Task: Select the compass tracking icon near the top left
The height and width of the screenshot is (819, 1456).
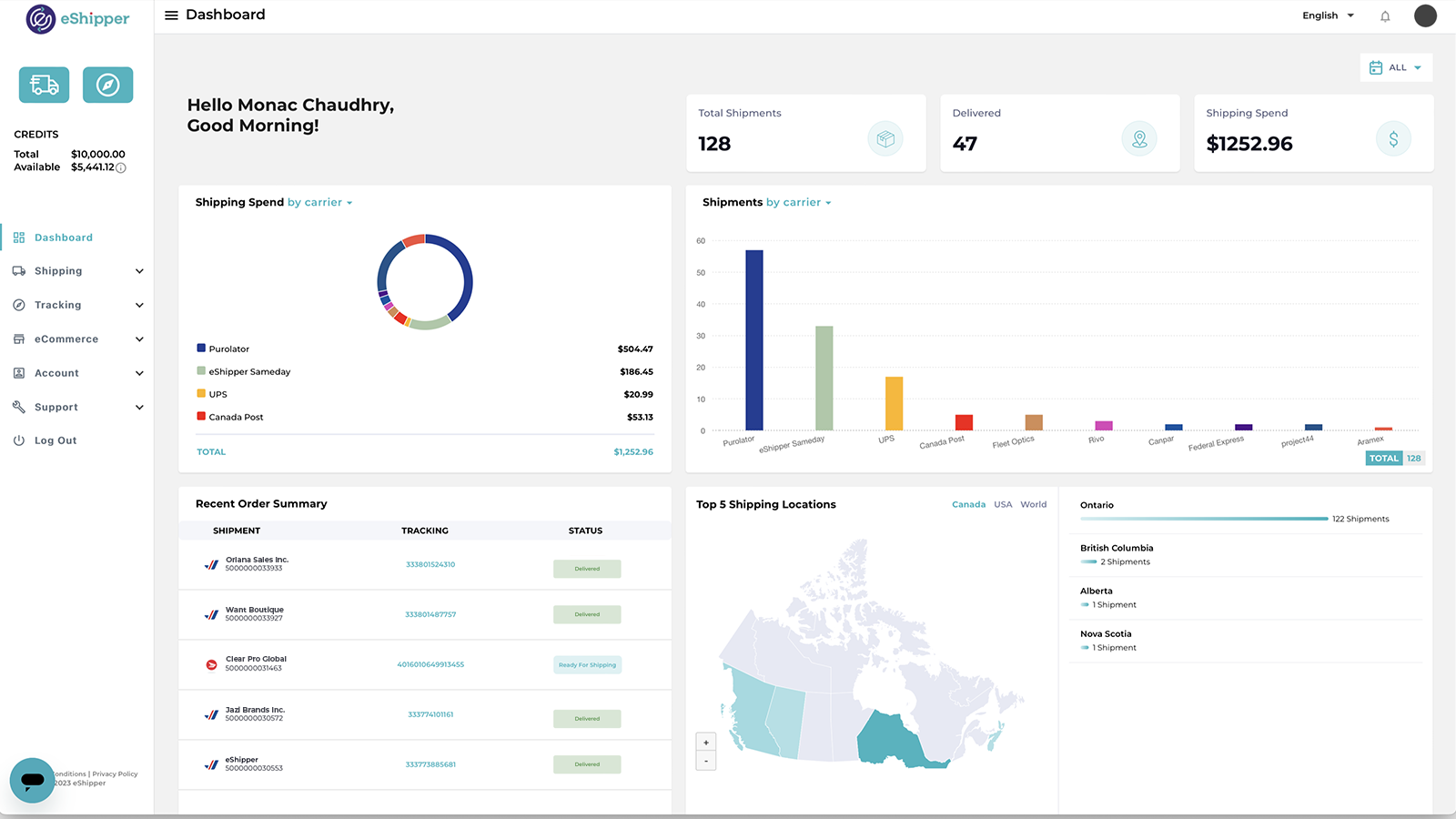Action: point(107,84)
